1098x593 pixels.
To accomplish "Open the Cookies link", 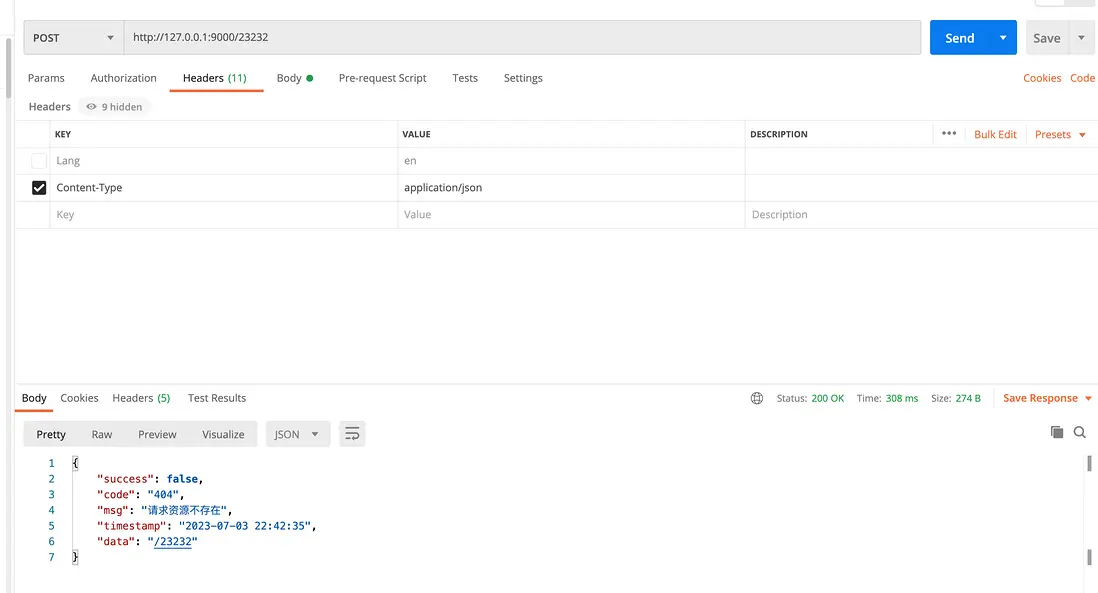I will [1042, 78].
